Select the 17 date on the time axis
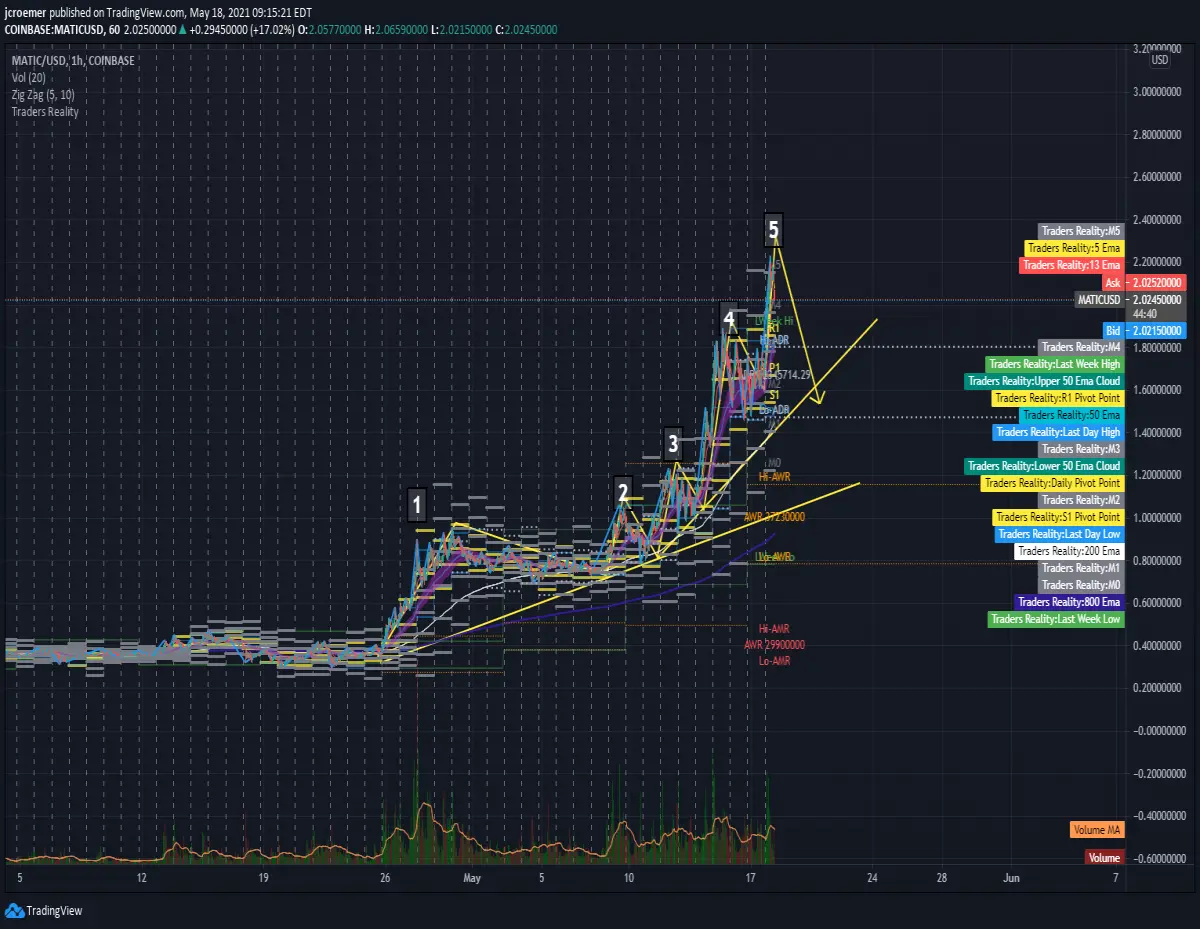 [750, 878]
